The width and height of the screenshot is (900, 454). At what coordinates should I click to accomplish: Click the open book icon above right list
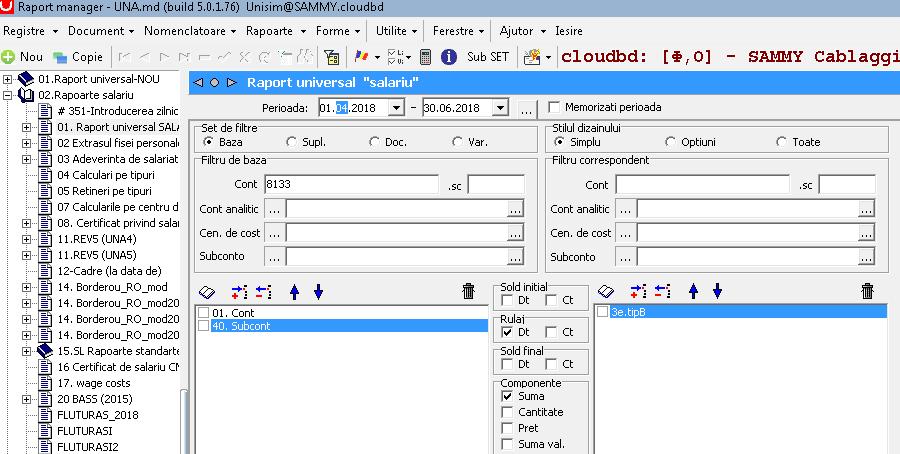[x=606, y=292]
